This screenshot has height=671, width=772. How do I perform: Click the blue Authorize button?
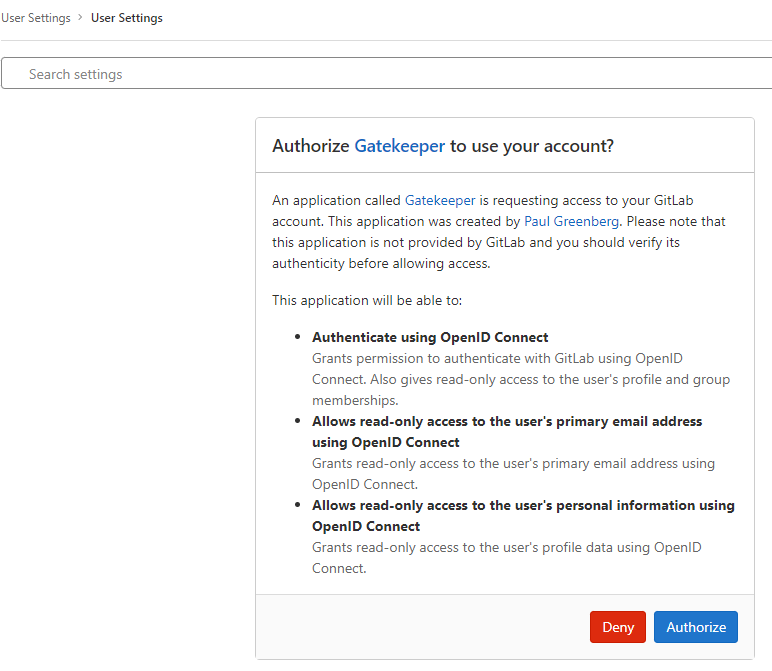pos(696,627)
